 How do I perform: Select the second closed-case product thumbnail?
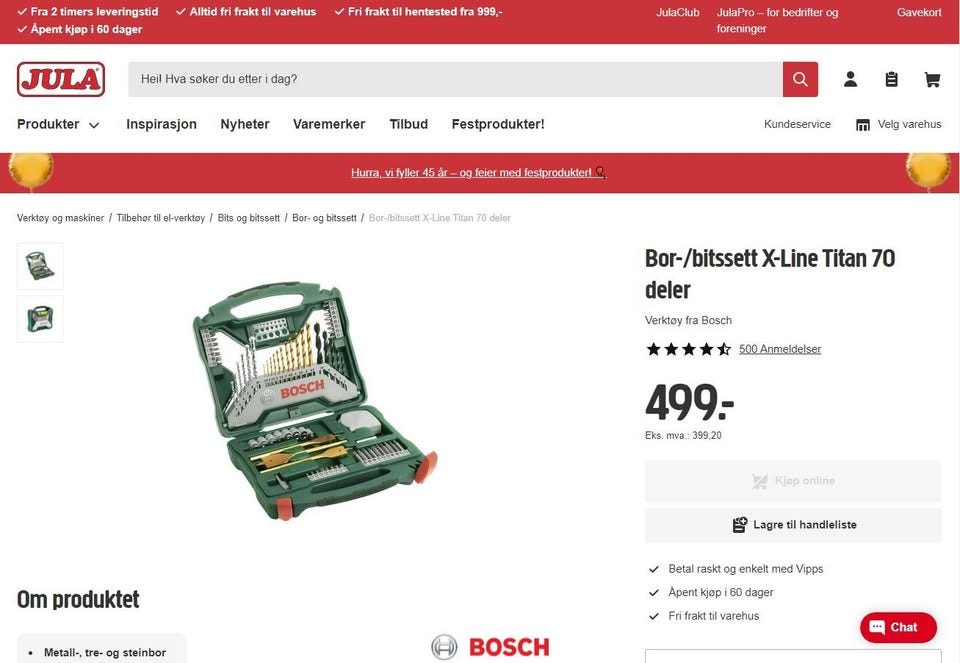pos(40,319)
